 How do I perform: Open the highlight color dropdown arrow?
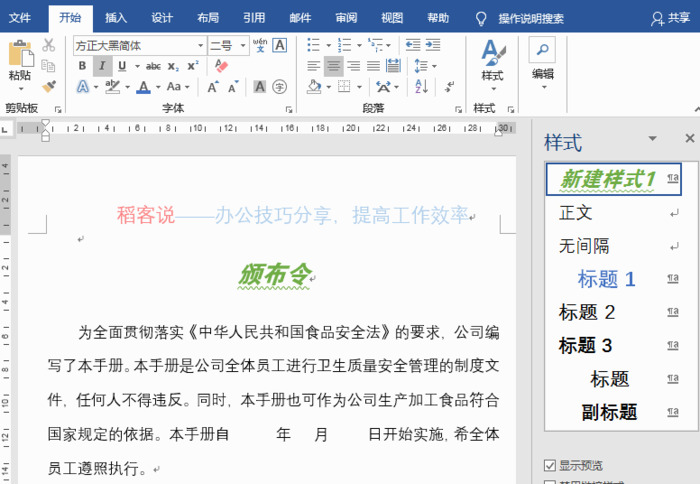tap(128, 87)
